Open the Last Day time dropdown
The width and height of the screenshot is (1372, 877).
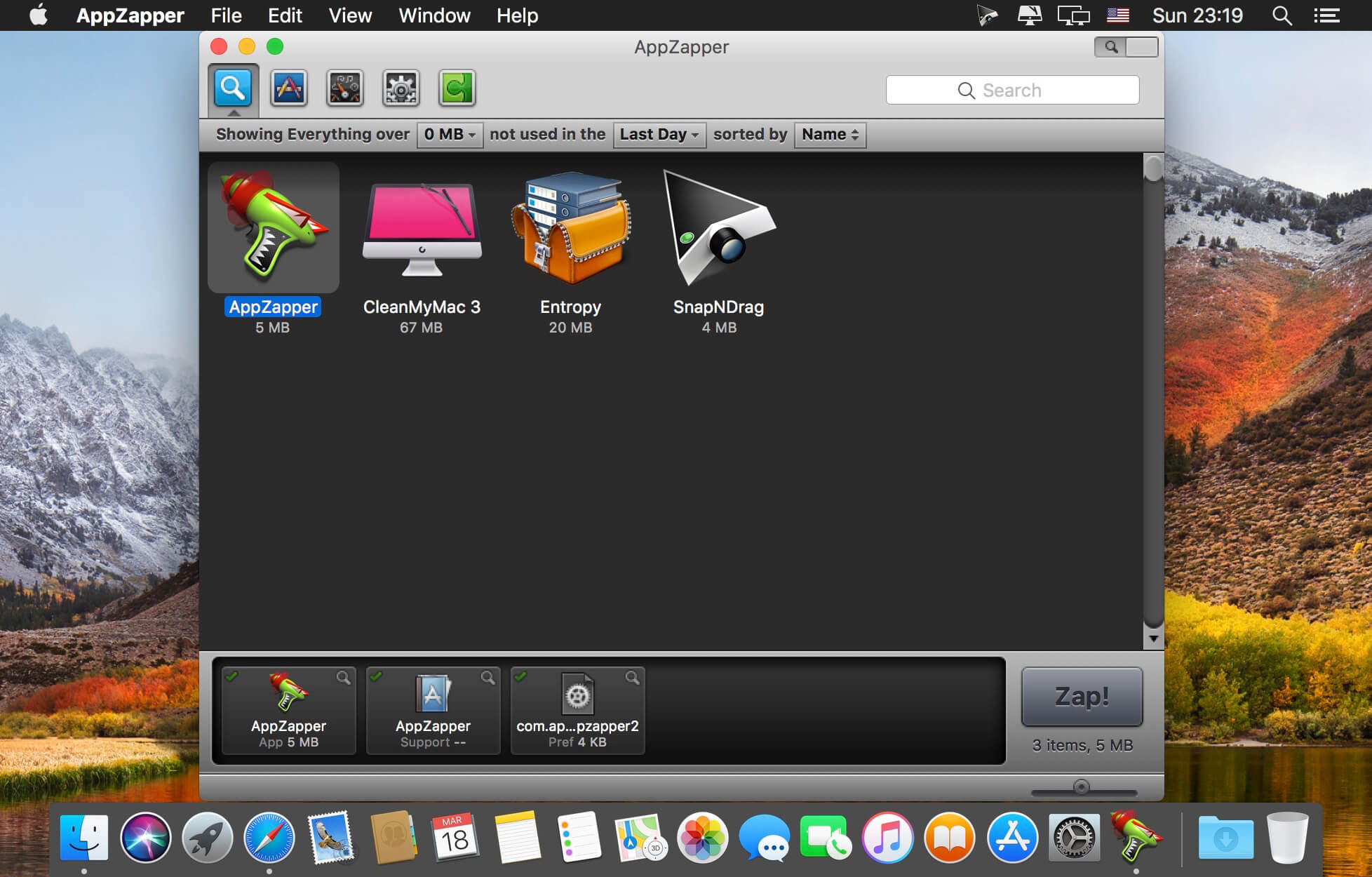(659, 135)
